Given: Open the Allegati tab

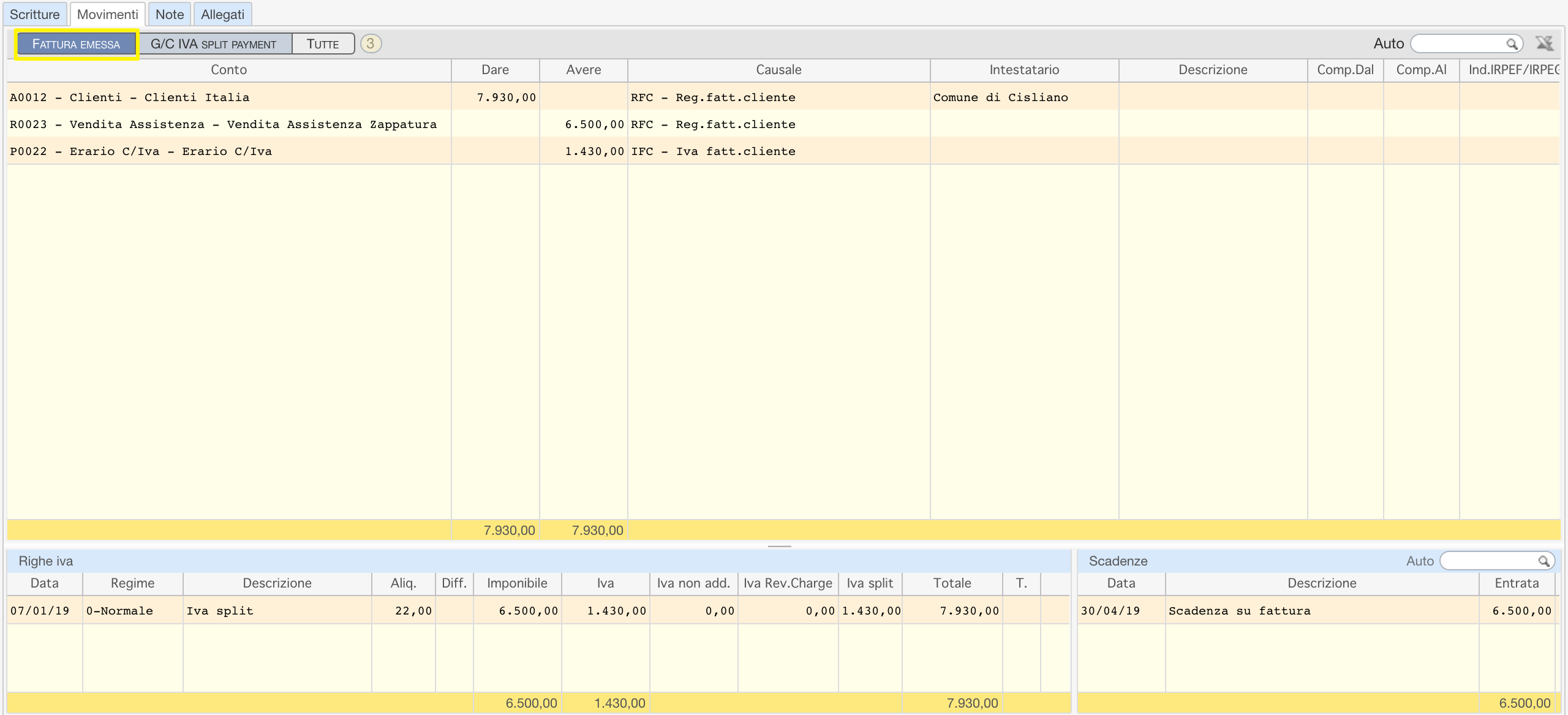Looking at the screenshot, I should (223, 14).
